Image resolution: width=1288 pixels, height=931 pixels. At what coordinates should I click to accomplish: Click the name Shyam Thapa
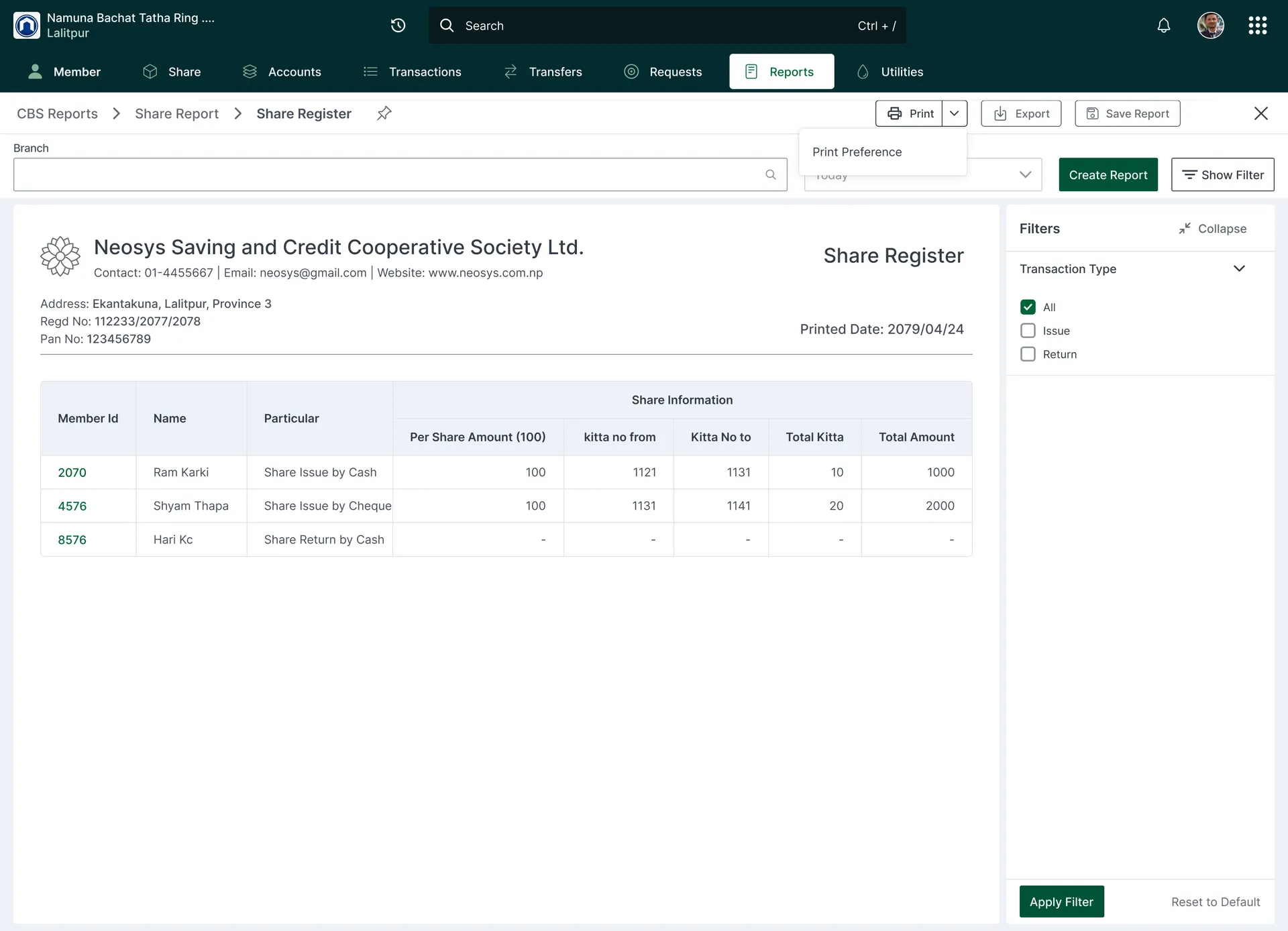[x=191, y=506]
